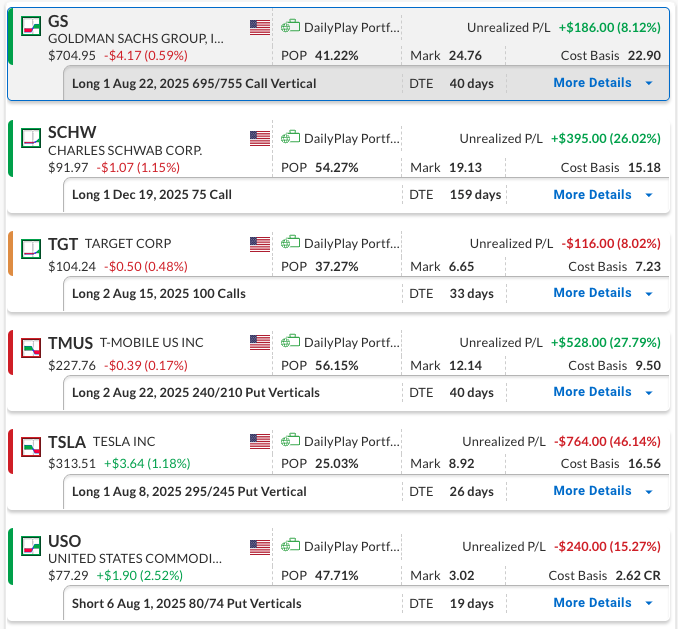
Task: Click the TGT price $104.24
Action: coord(72,266)
